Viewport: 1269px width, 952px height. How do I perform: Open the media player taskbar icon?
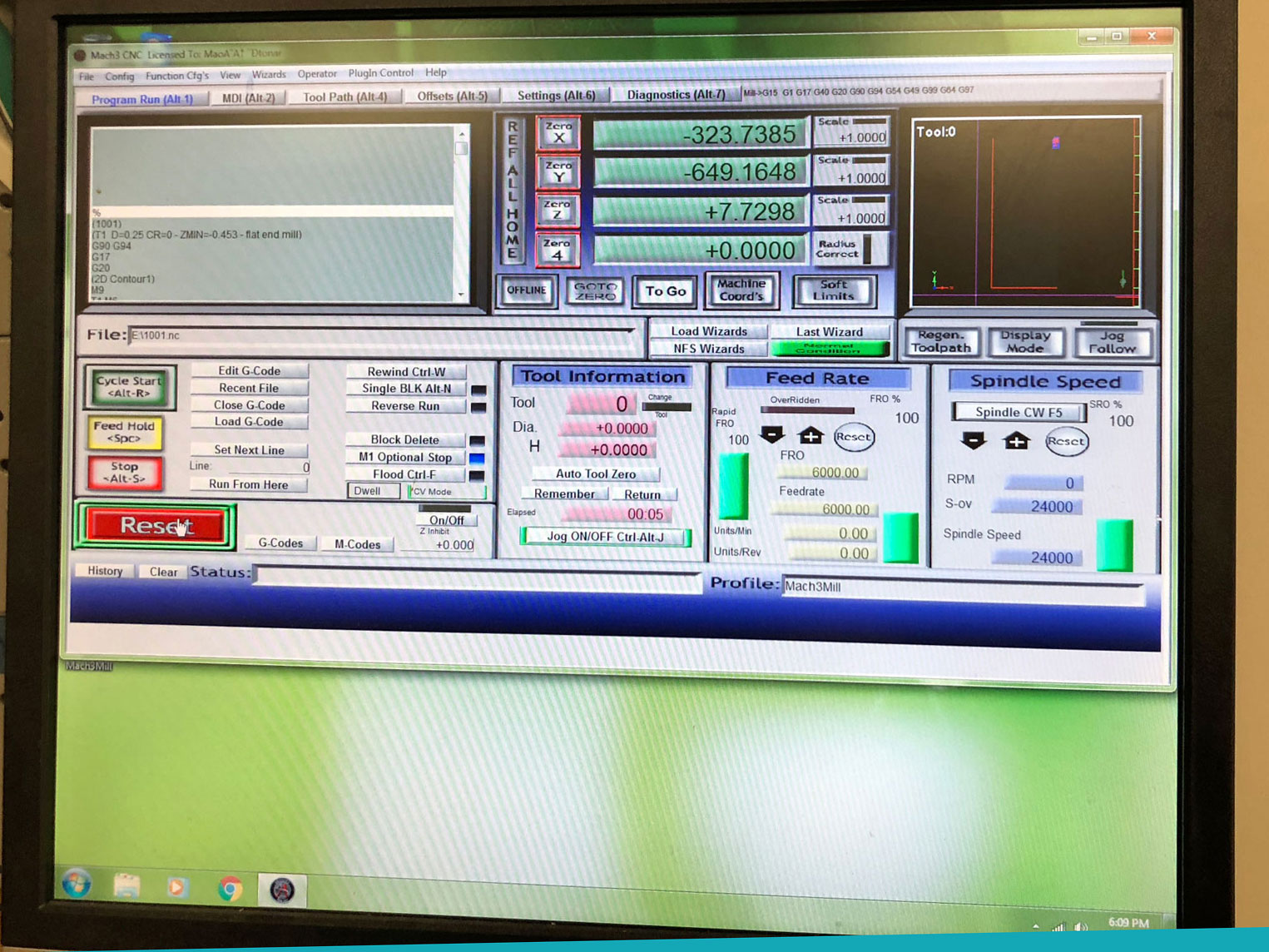point(176,887)
